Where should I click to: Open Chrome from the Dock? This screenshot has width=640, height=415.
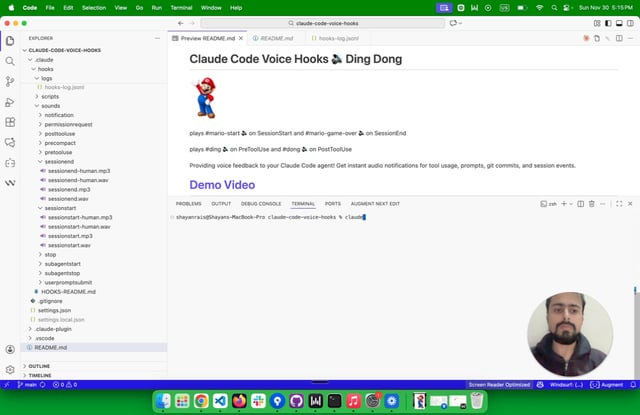tap(201, 401)
